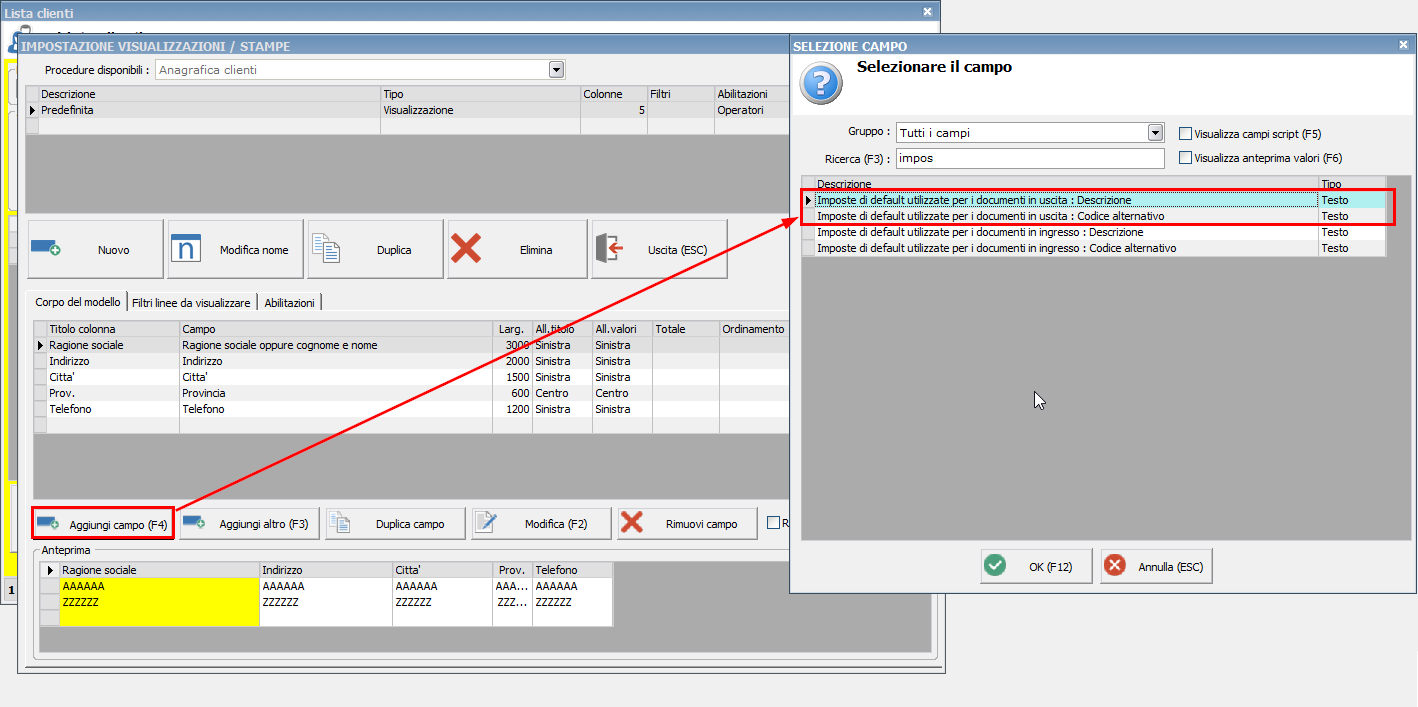Image resolution: width=1418 pixels, height=707 pixels.
Task: Click Totale column header
Action: coord(685,329)
